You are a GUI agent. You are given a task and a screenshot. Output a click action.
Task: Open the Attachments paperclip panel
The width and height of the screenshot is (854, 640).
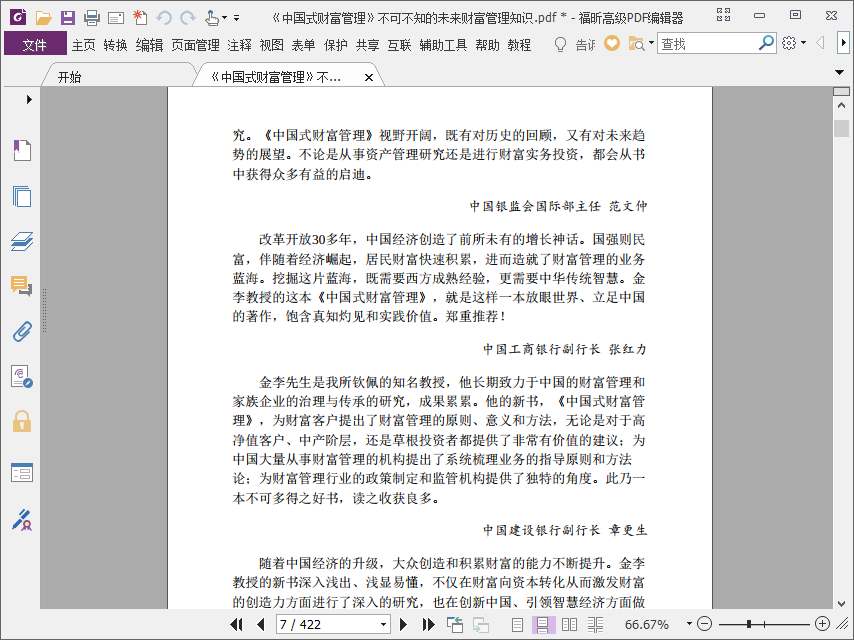pos(22,331)
